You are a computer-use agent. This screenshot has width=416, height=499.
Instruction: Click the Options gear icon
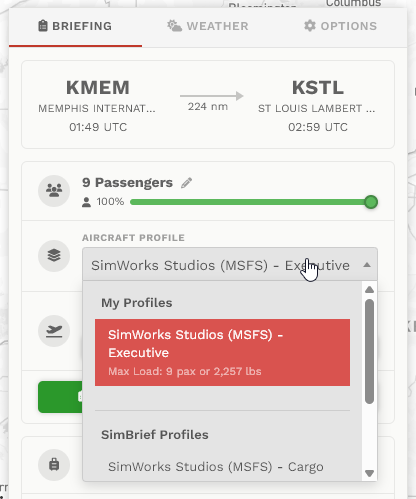click(310, 26)
